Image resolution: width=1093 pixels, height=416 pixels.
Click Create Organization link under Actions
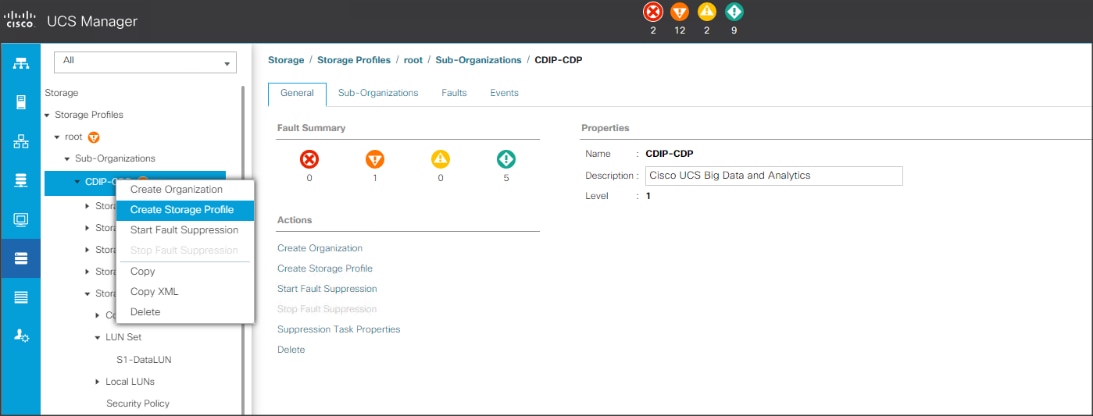pyautogui.click(x=320, y=248)
